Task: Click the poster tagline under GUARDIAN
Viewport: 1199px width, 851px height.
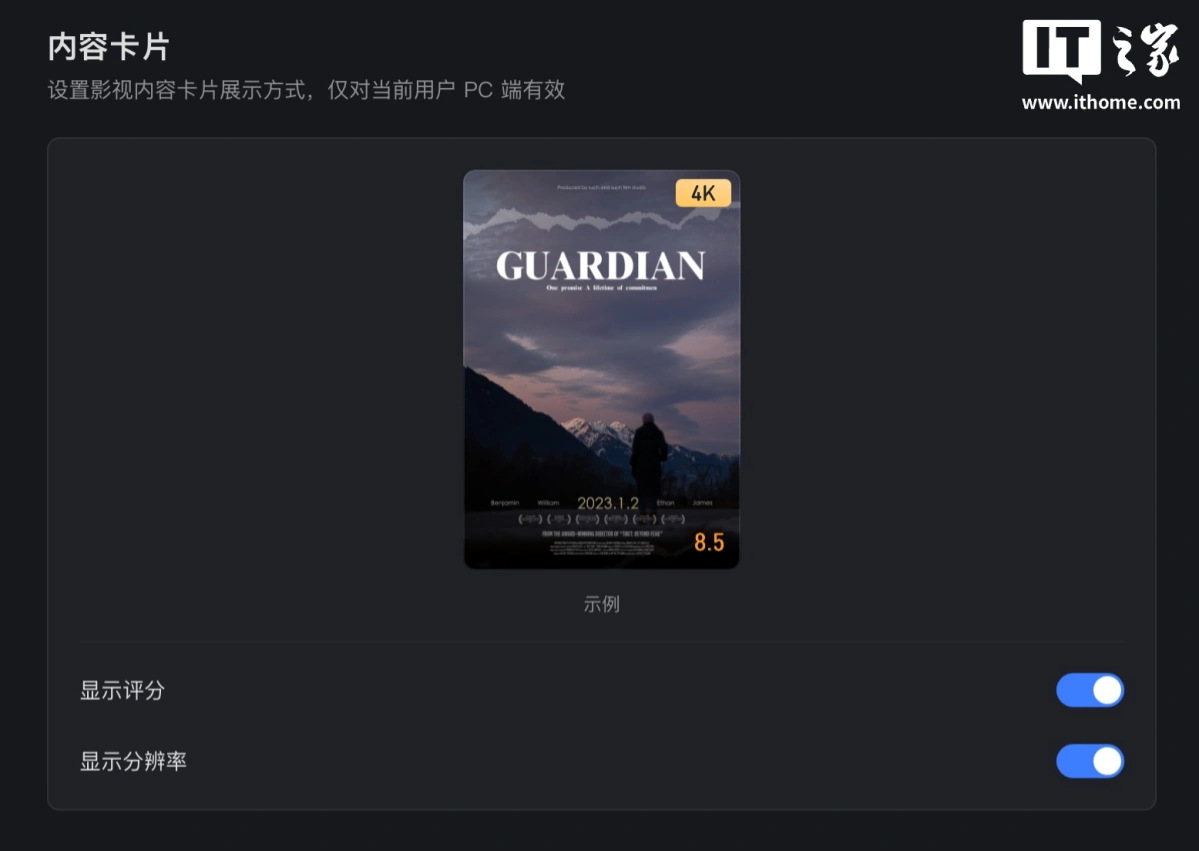Action: (x=602, y=288)
